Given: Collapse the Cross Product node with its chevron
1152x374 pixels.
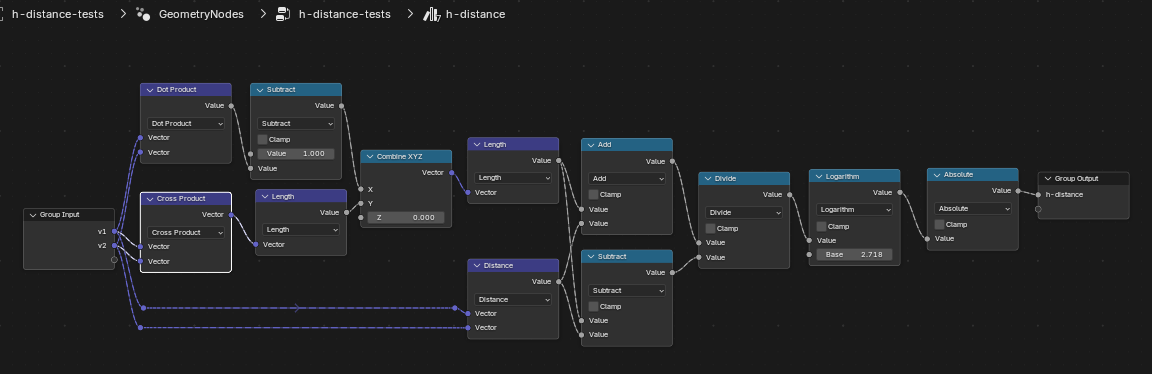Looking at the screenshot, I should coord(149,198).
